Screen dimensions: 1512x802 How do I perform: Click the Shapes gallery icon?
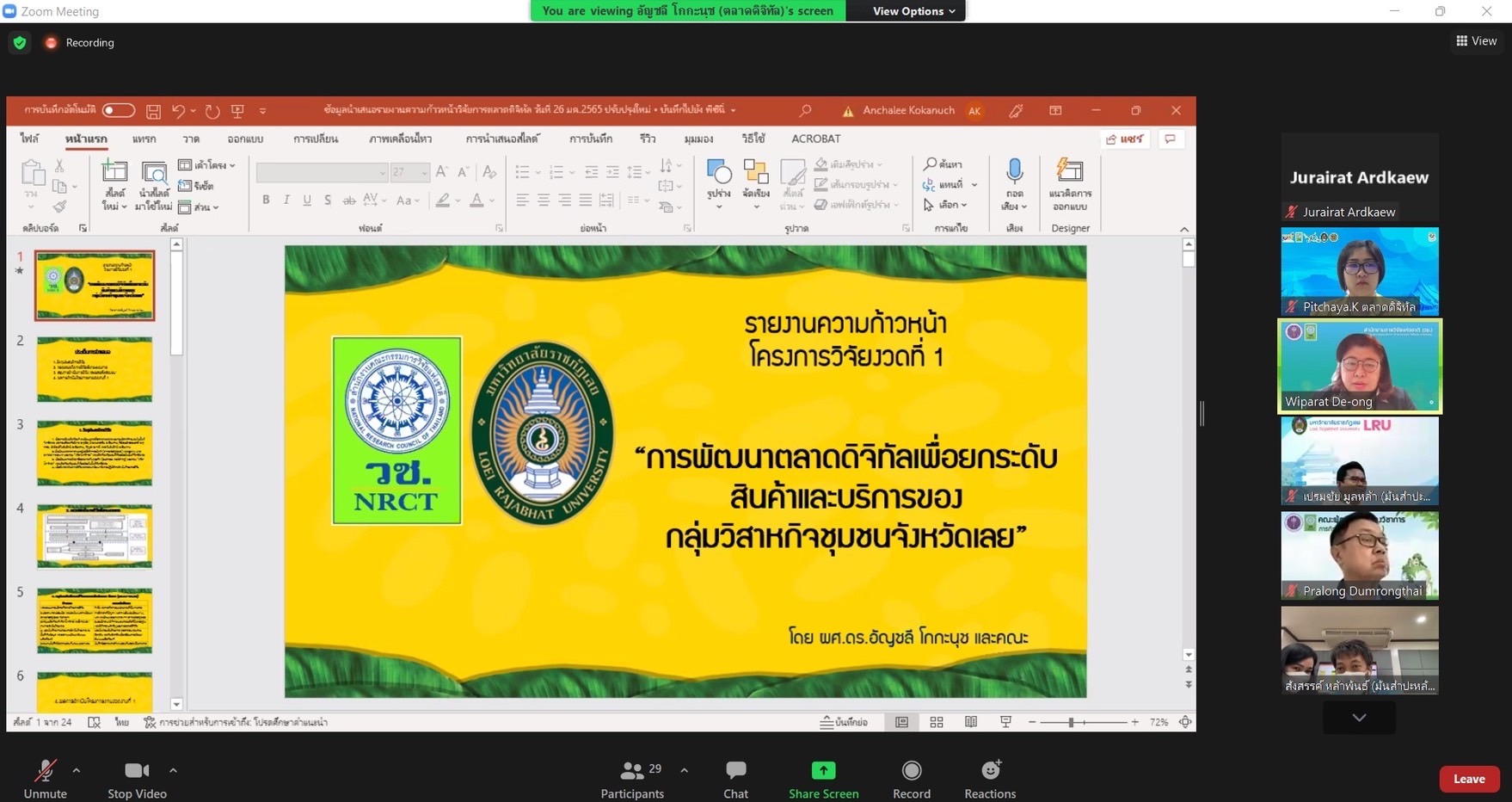pos(718,172)
